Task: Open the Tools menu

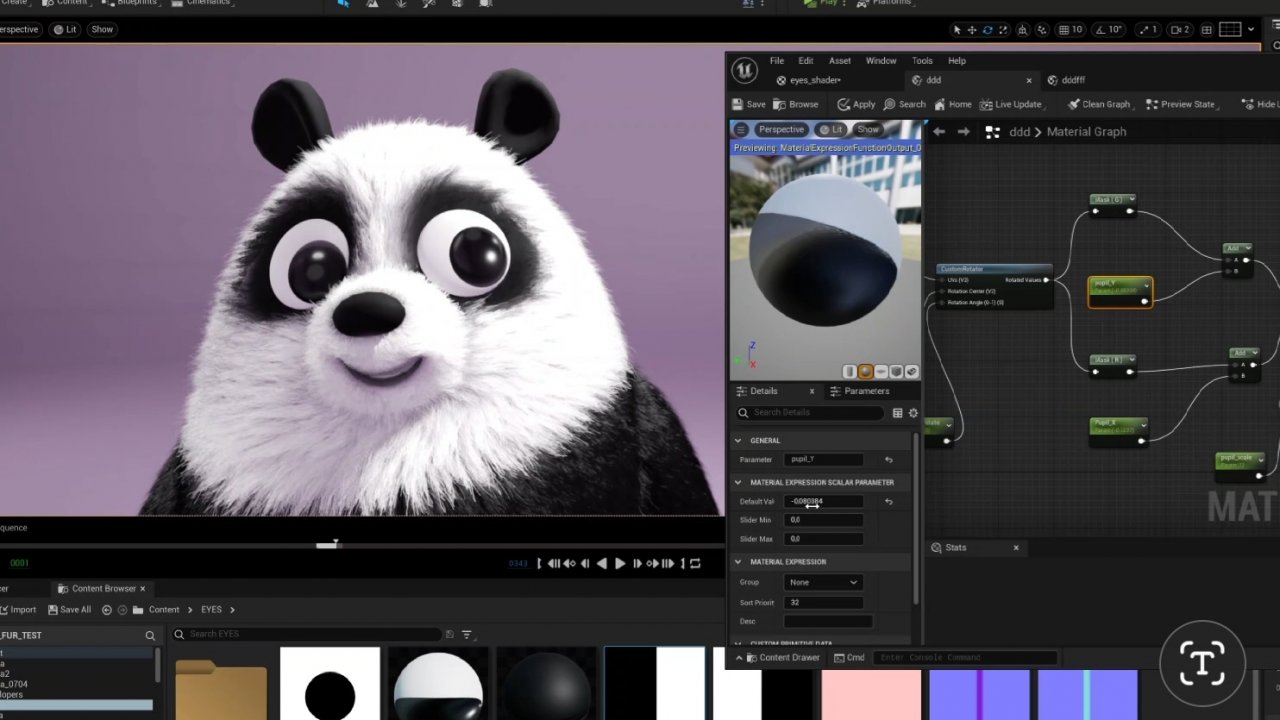Action: (x=922, y=61)
